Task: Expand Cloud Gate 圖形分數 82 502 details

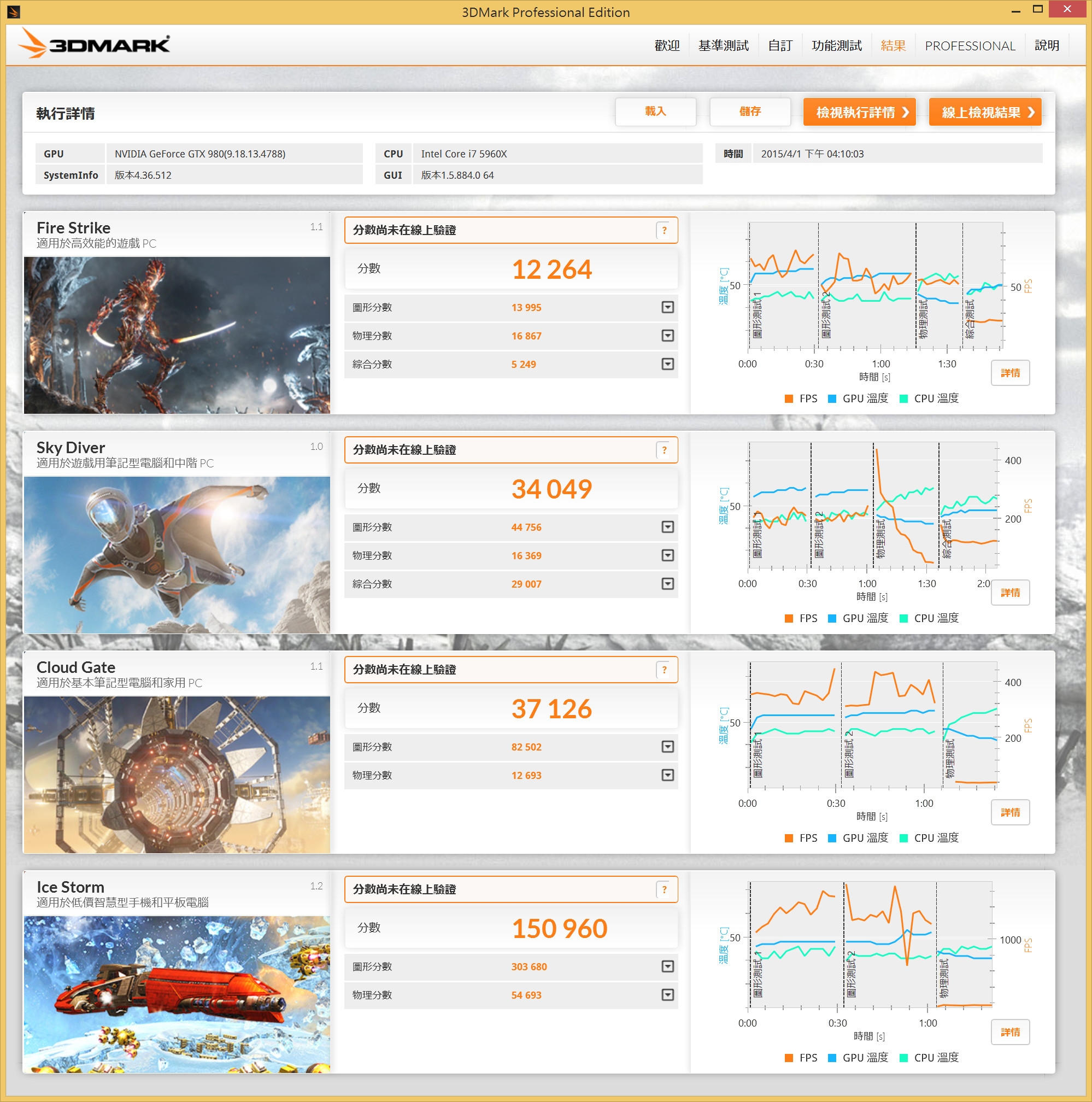Action: pyautogui.click(x=667, y=747)
